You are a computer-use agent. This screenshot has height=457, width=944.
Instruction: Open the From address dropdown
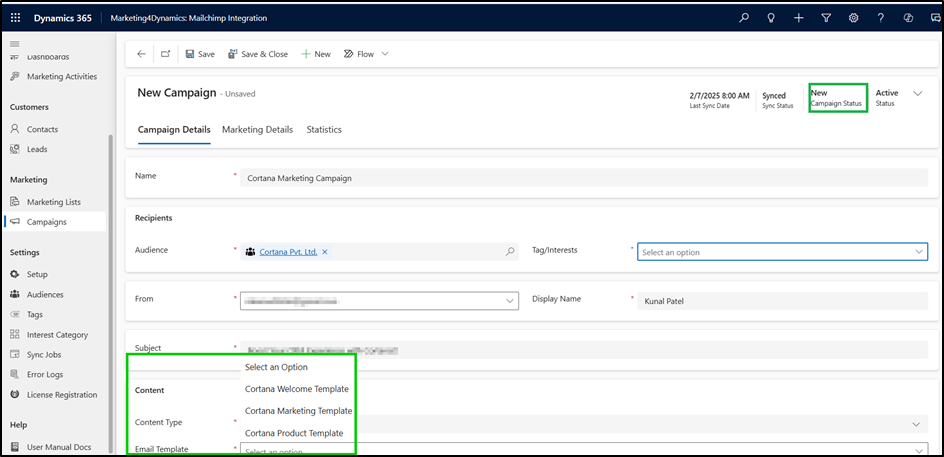point(379,300)
